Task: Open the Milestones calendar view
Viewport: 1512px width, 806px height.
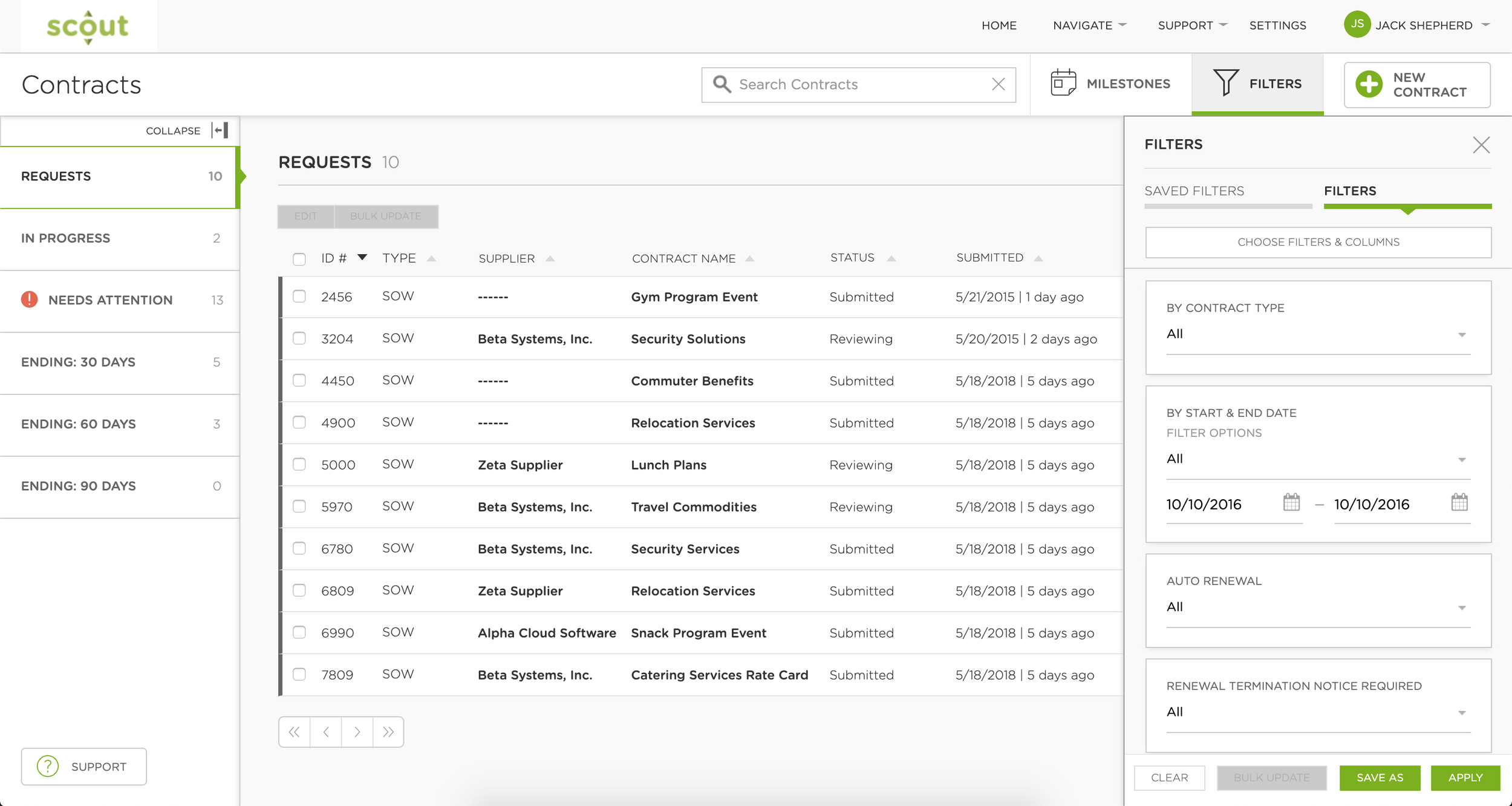Action: pos(1063,83)
